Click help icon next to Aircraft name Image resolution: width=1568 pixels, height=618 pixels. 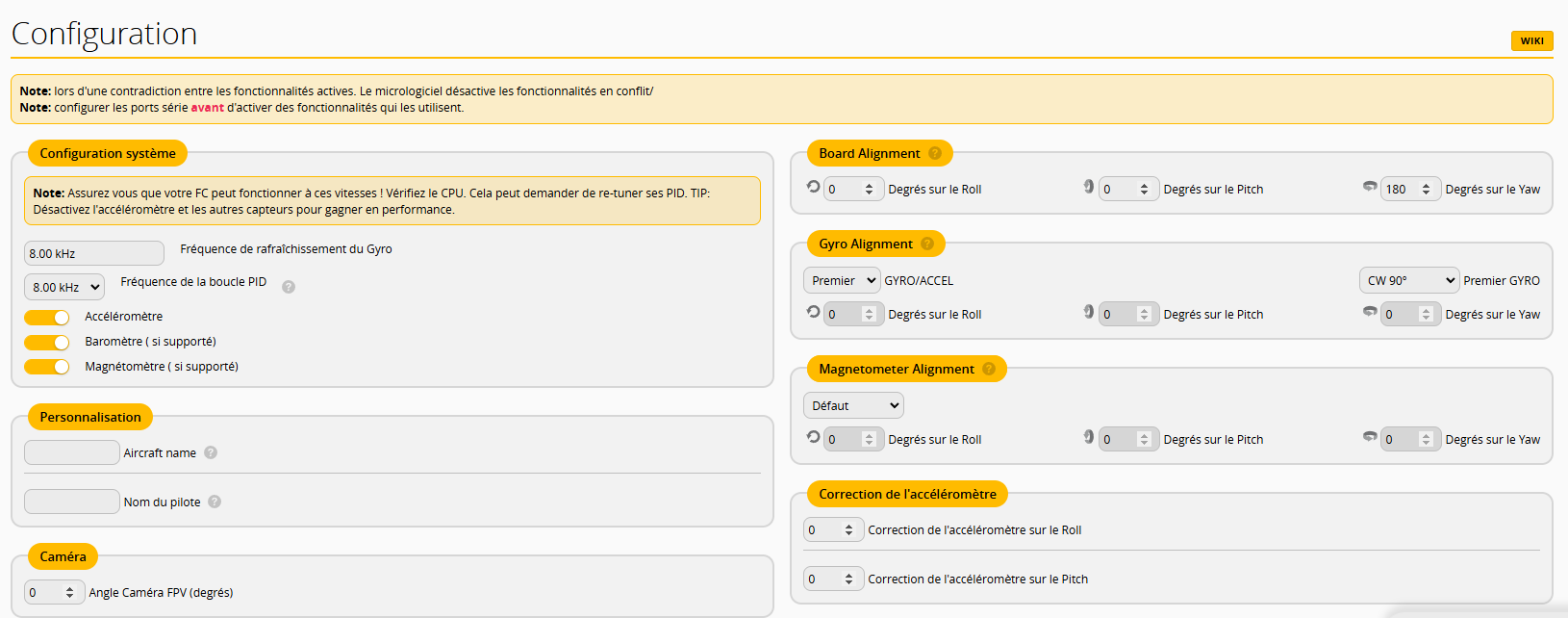[211, 452]
